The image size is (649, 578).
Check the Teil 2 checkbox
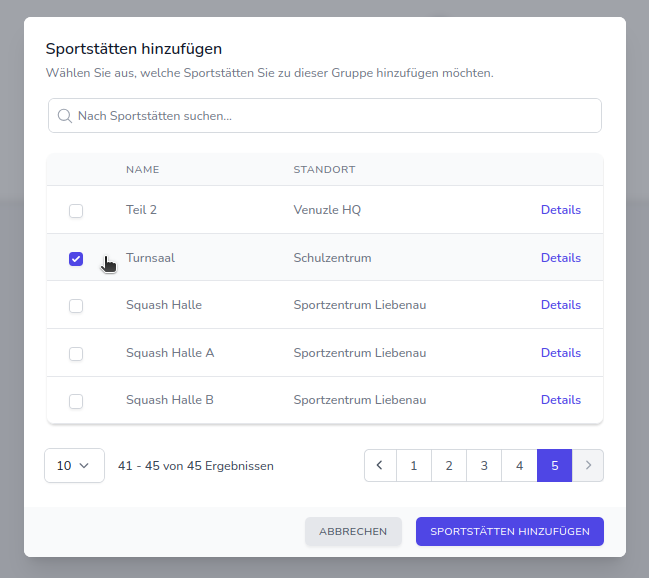76,211
